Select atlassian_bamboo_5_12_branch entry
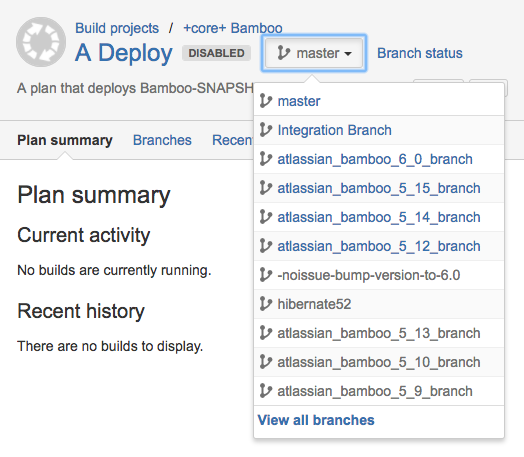This screenshot has height=457, width=524. tap(379, 246)
